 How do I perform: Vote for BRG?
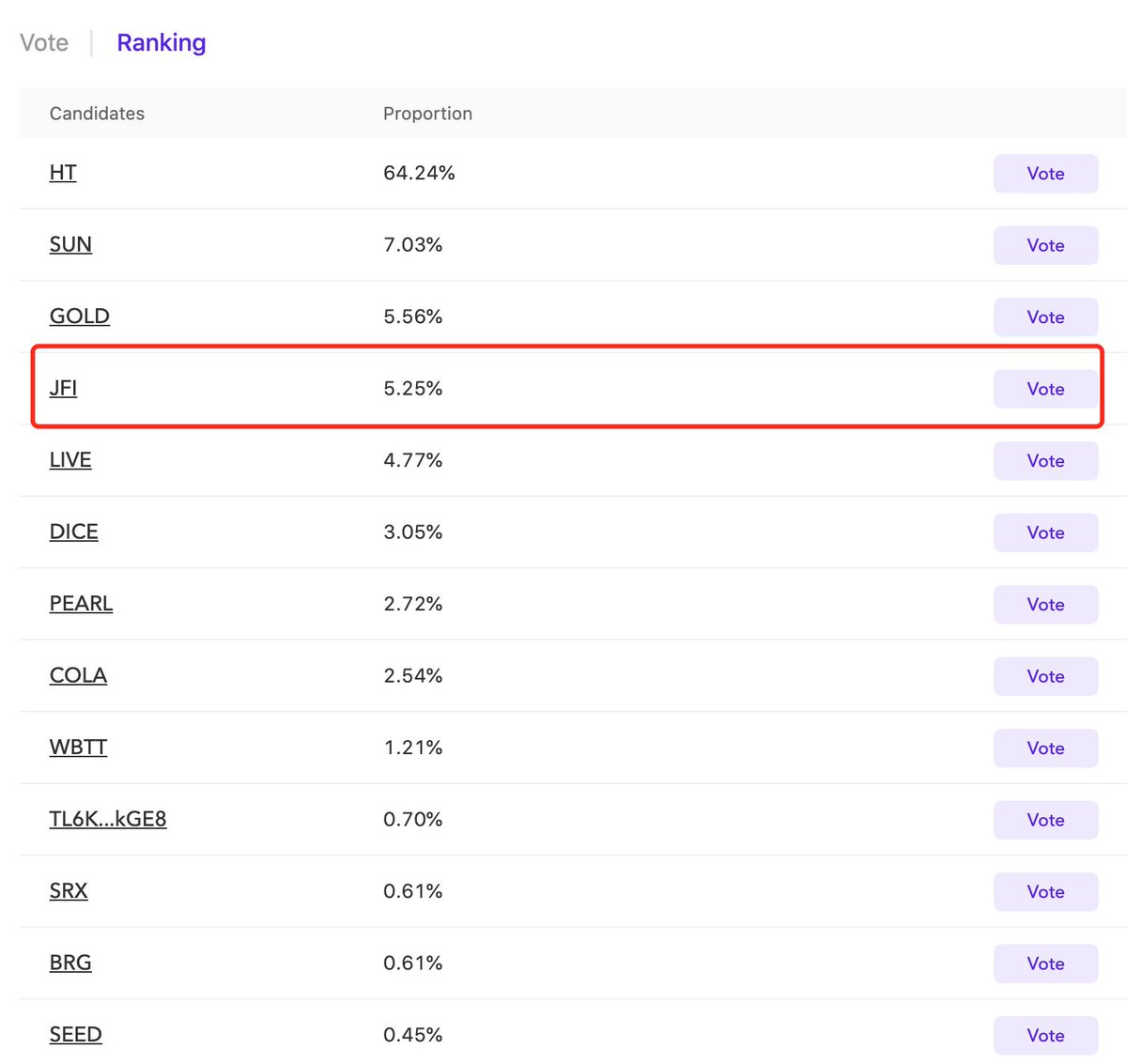[x=1045, y=964]
